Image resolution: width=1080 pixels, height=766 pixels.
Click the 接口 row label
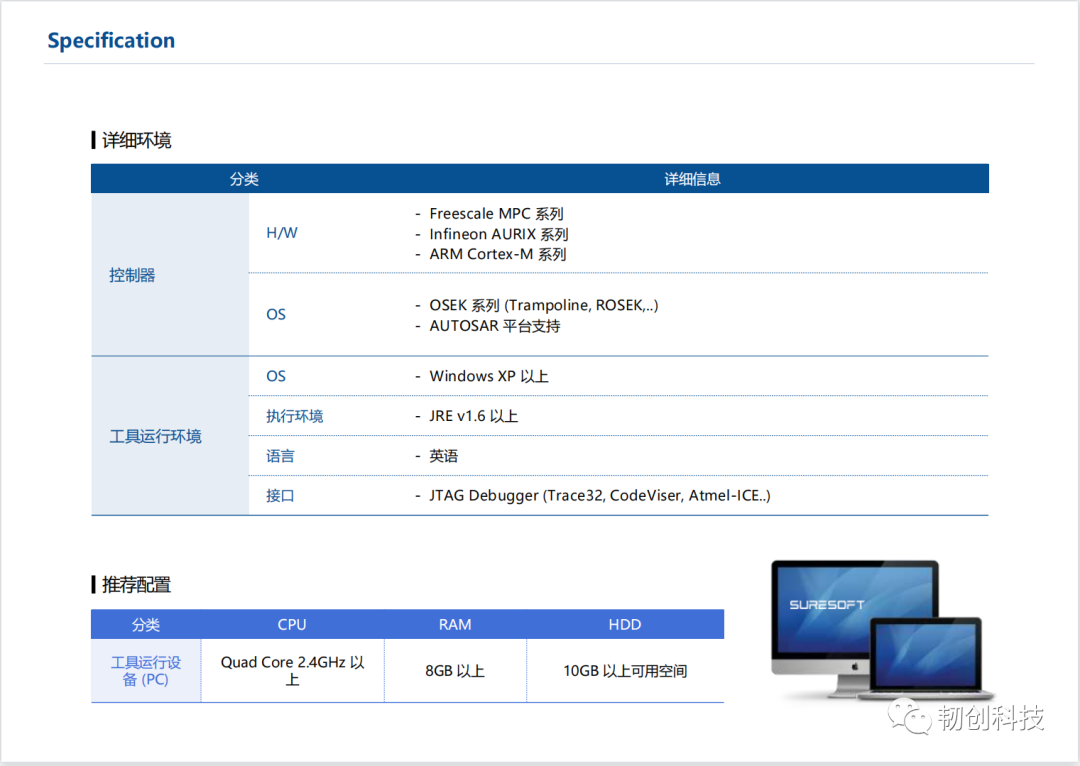point(280,495)
